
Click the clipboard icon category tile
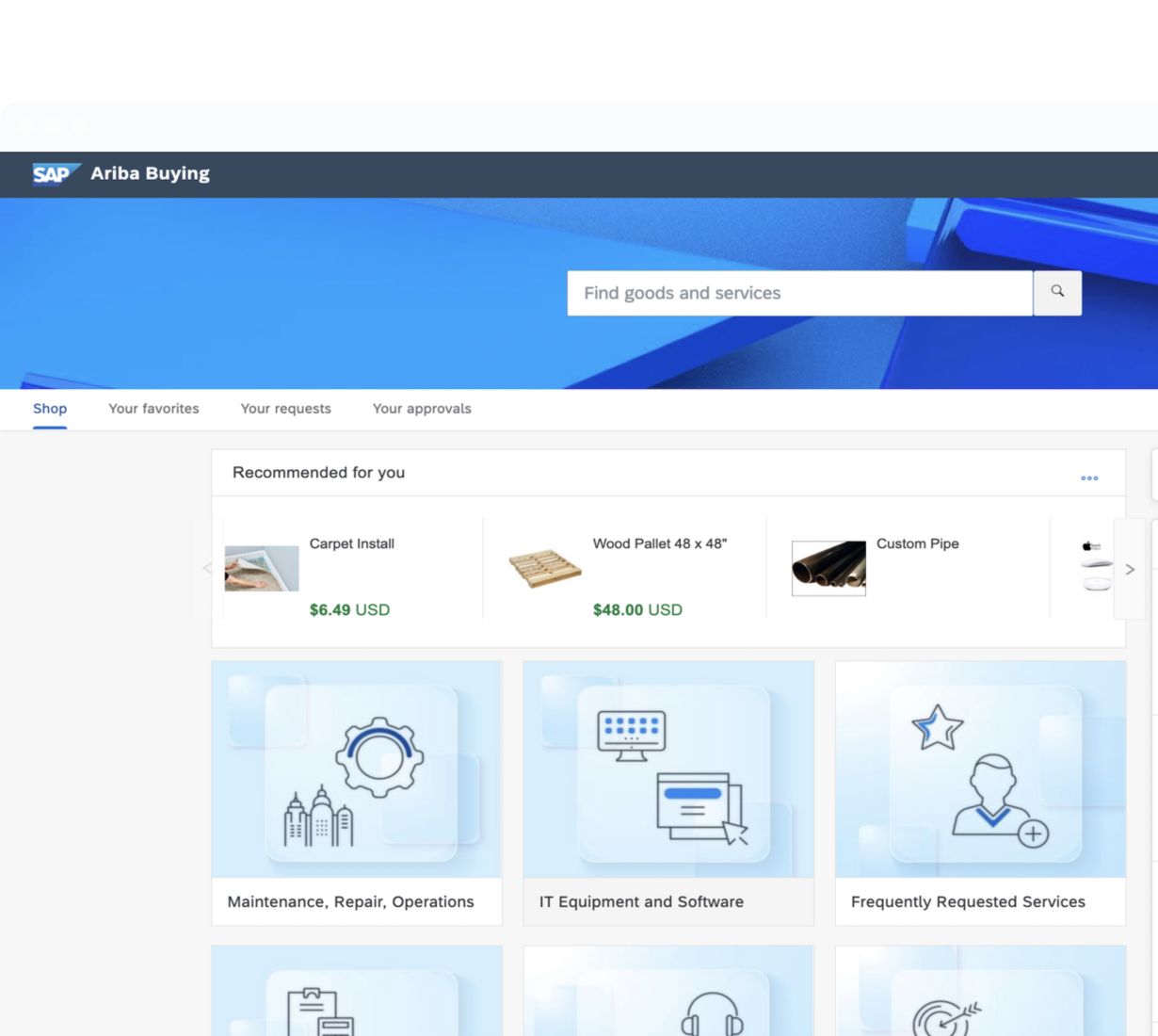[357, 994]
